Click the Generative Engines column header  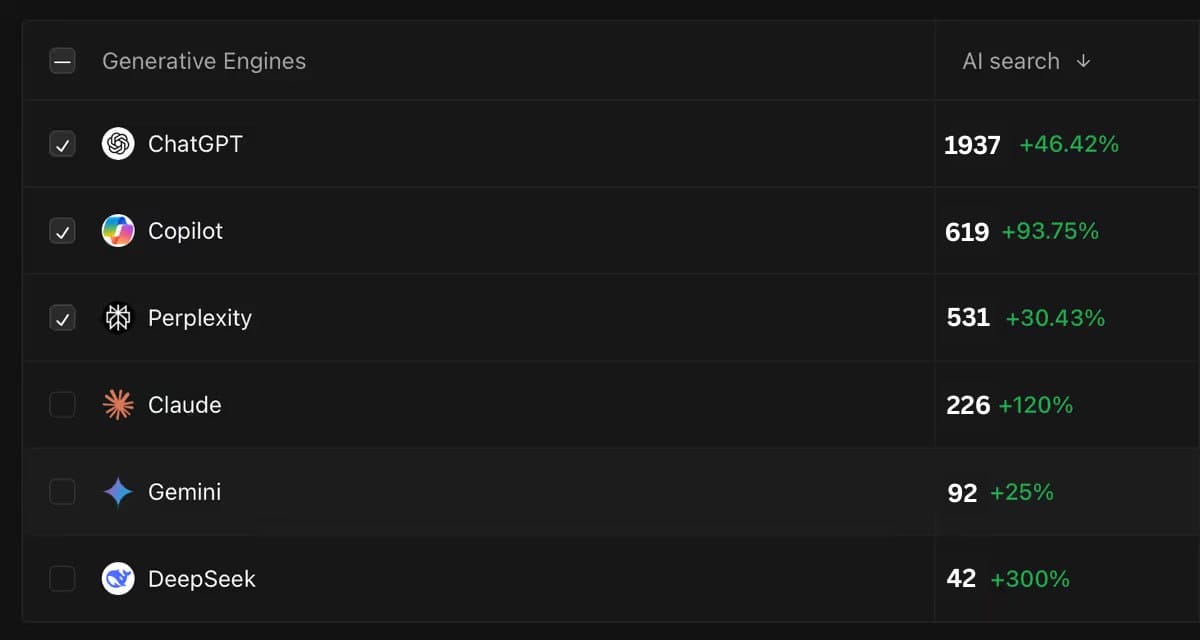pos(204,61)
